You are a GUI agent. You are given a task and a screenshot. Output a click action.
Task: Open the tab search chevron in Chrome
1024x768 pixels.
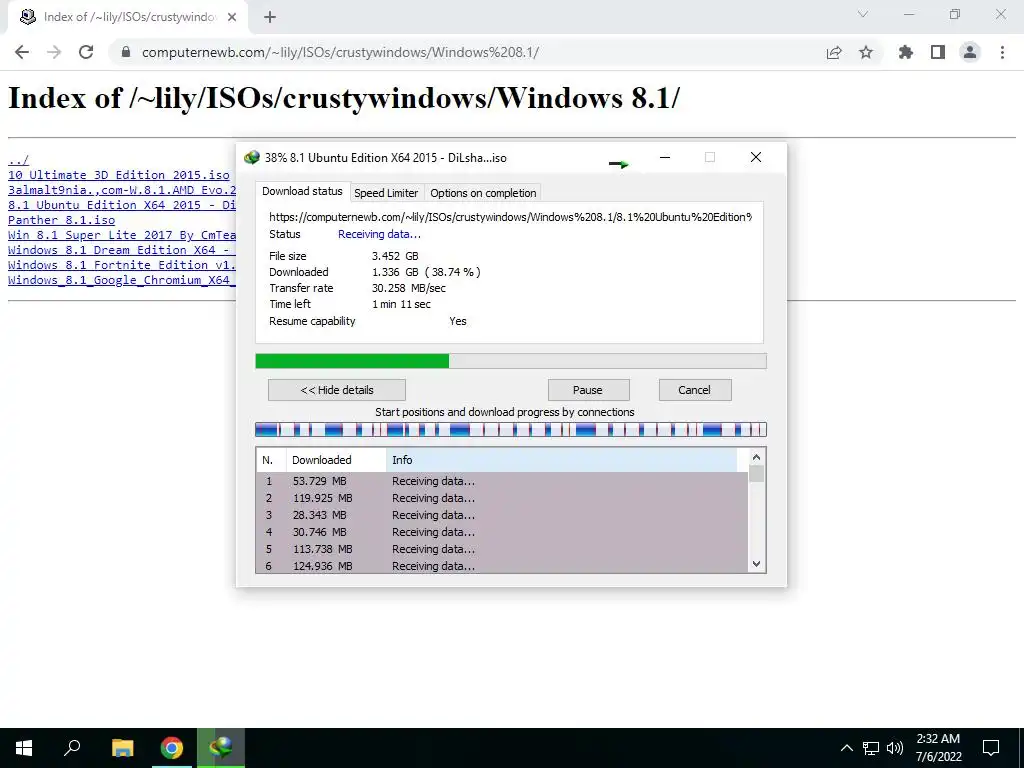(x=863, y=14)
